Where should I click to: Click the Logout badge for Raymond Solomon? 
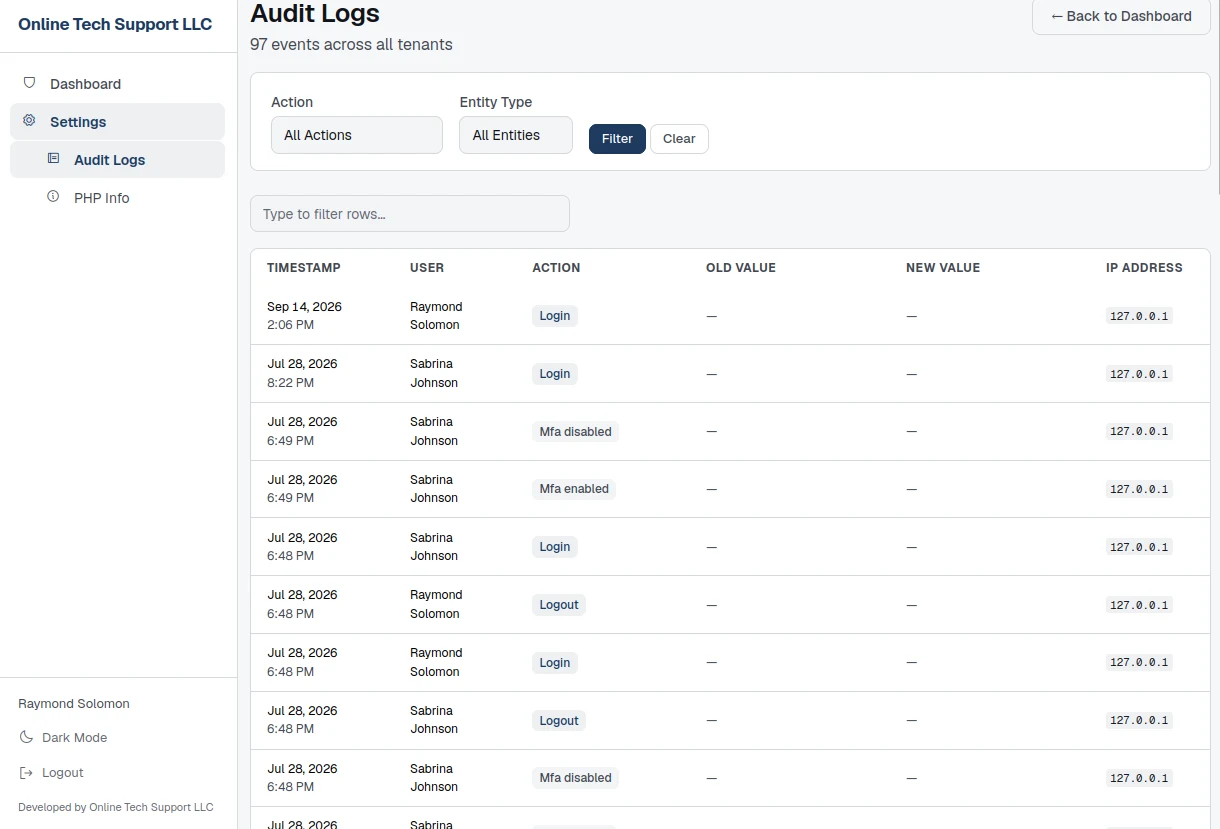559,605
